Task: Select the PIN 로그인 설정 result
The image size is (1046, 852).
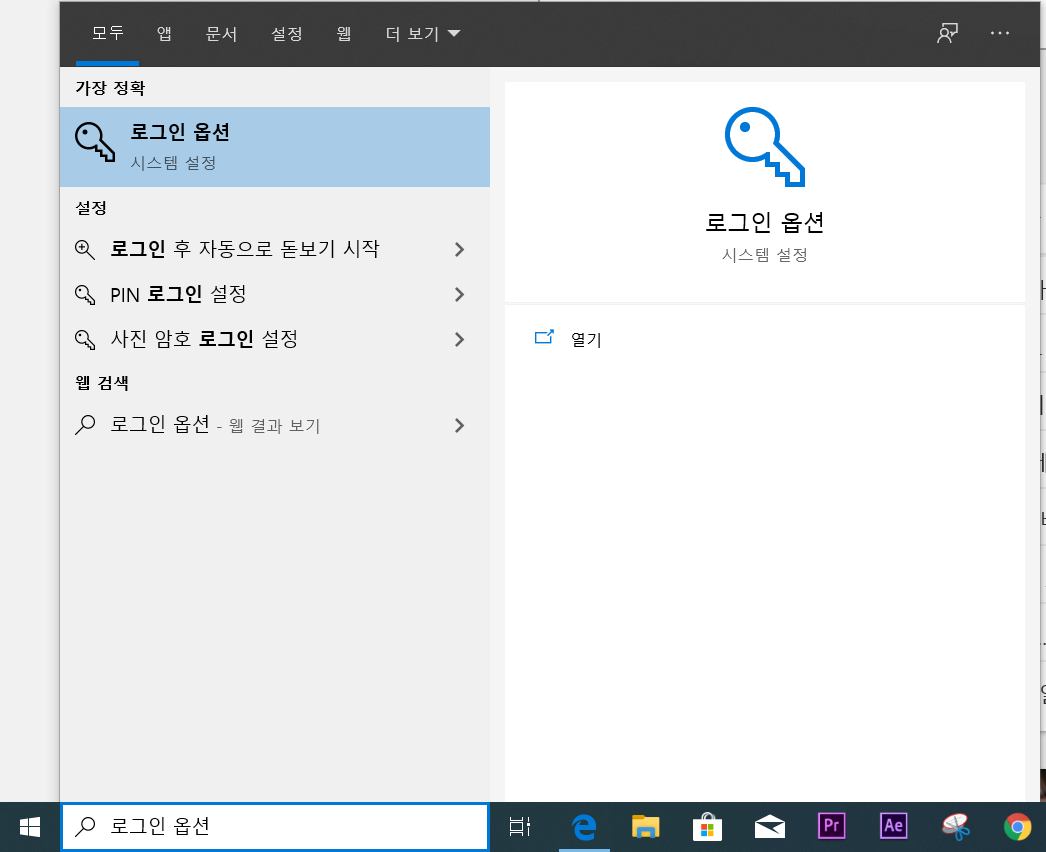Action: click(x=275, y=294)
